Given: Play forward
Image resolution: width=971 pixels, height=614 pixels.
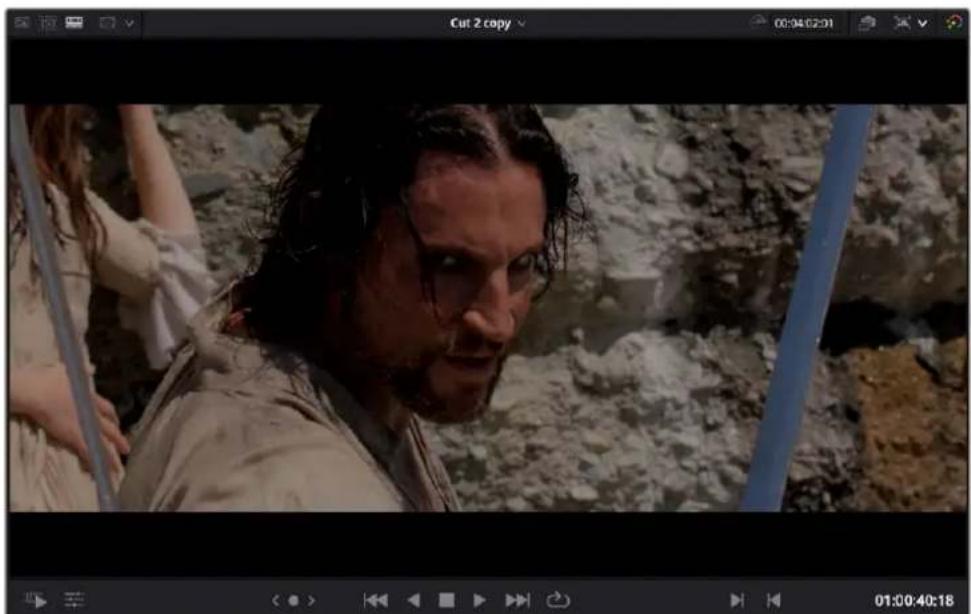Looking at the screenshot, I should click(x=479, y=600).
